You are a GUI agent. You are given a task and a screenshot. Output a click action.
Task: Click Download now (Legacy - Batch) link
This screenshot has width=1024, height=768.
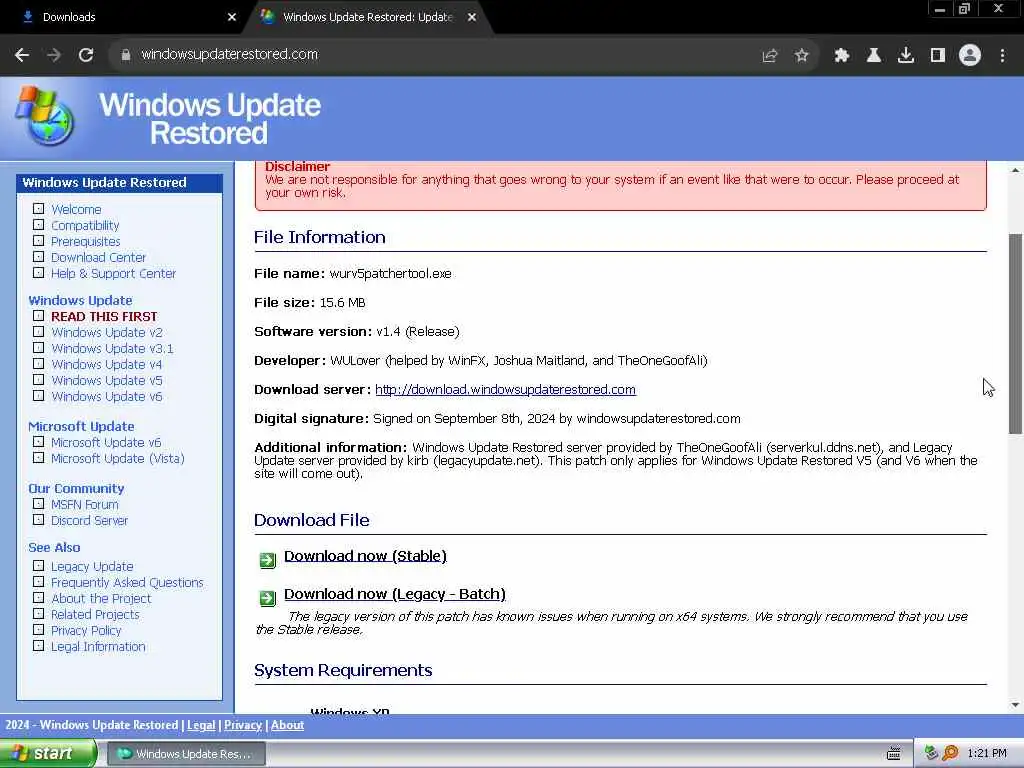tap(394, 594)
